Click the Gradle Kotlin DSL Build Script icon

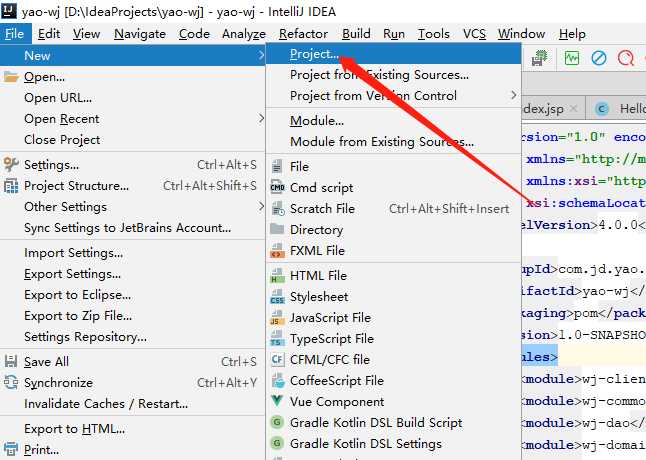277,422
